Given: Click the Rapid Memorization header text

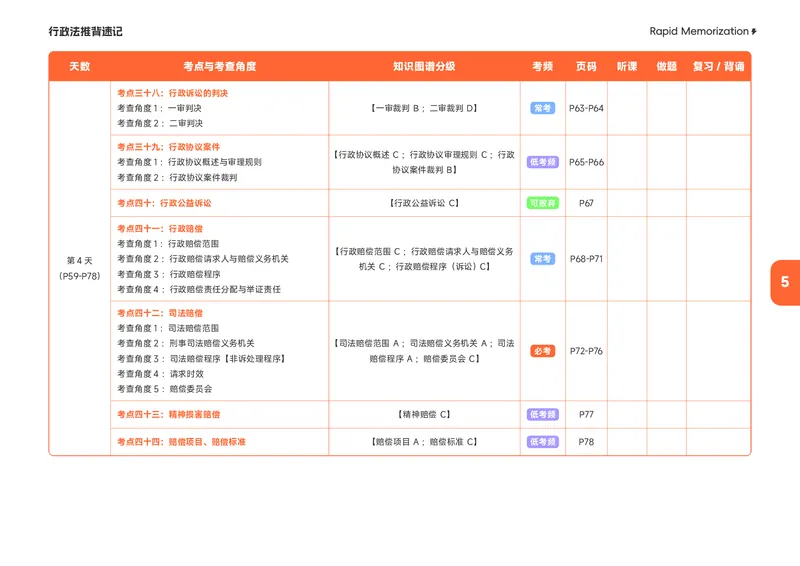Looking at the screenshot, I should coord(698,31).
